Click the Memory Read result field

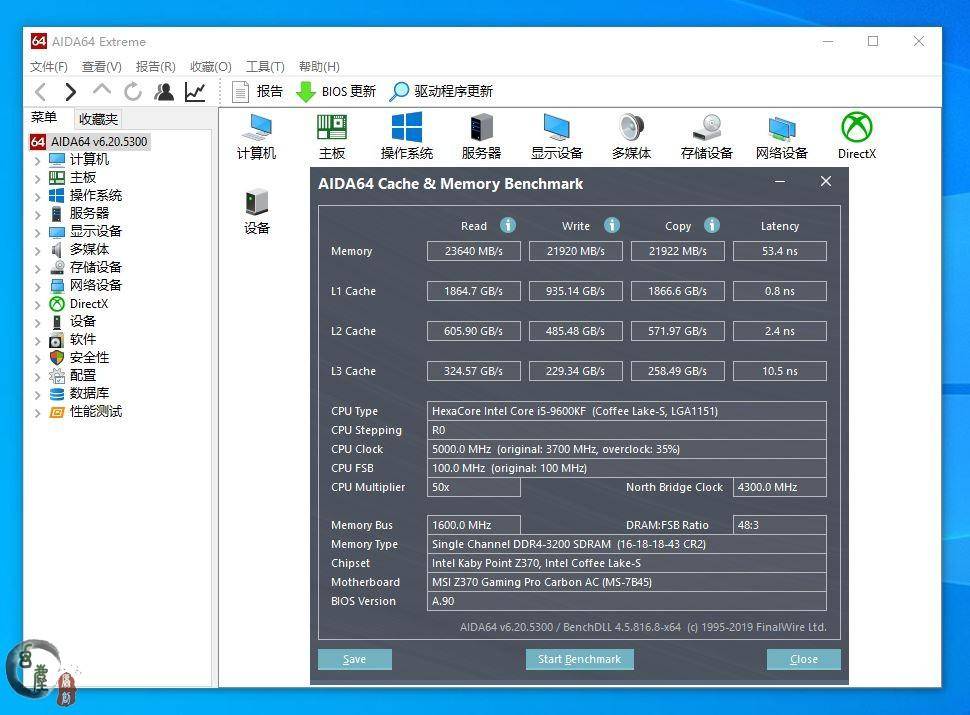pos(474,251)
